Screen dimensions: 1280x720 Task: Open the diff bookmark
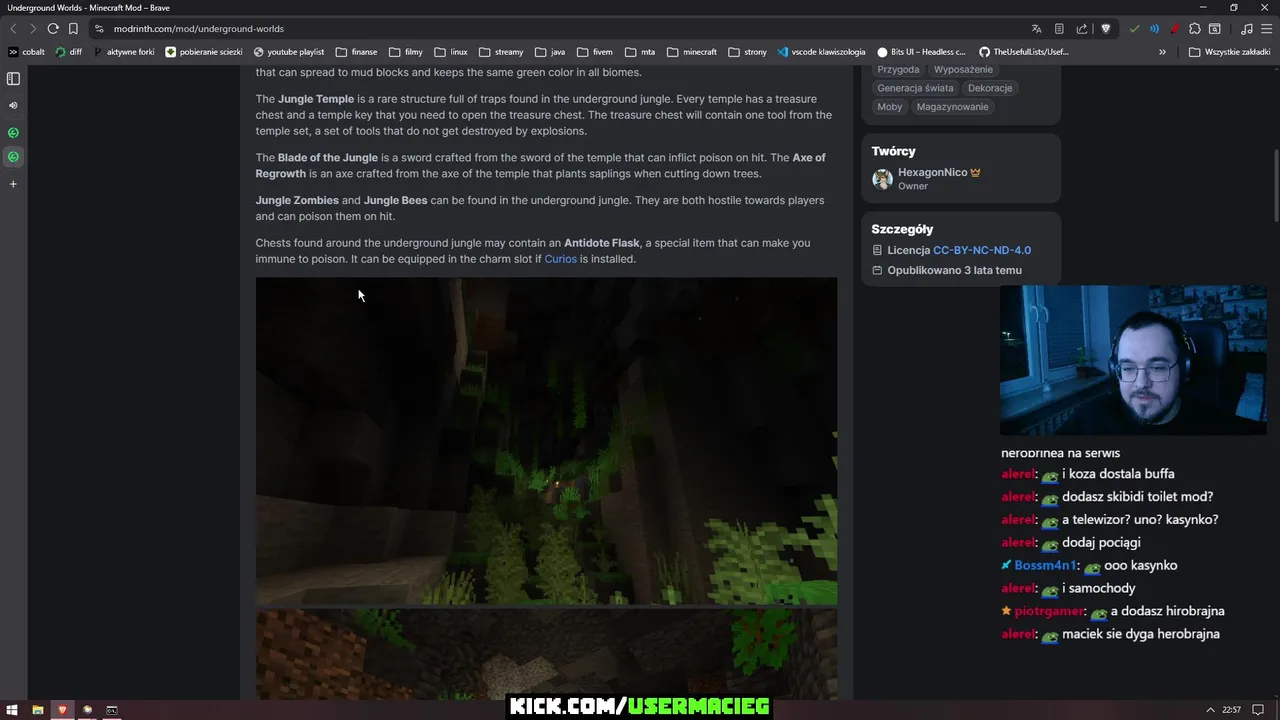tap(69, 52)
